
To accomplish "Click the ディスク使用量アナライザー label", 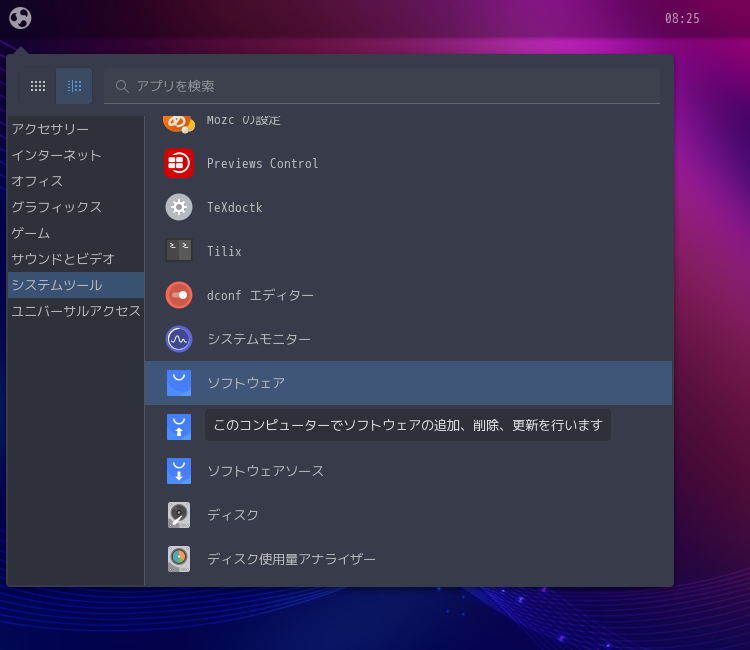I will point(291,559).
